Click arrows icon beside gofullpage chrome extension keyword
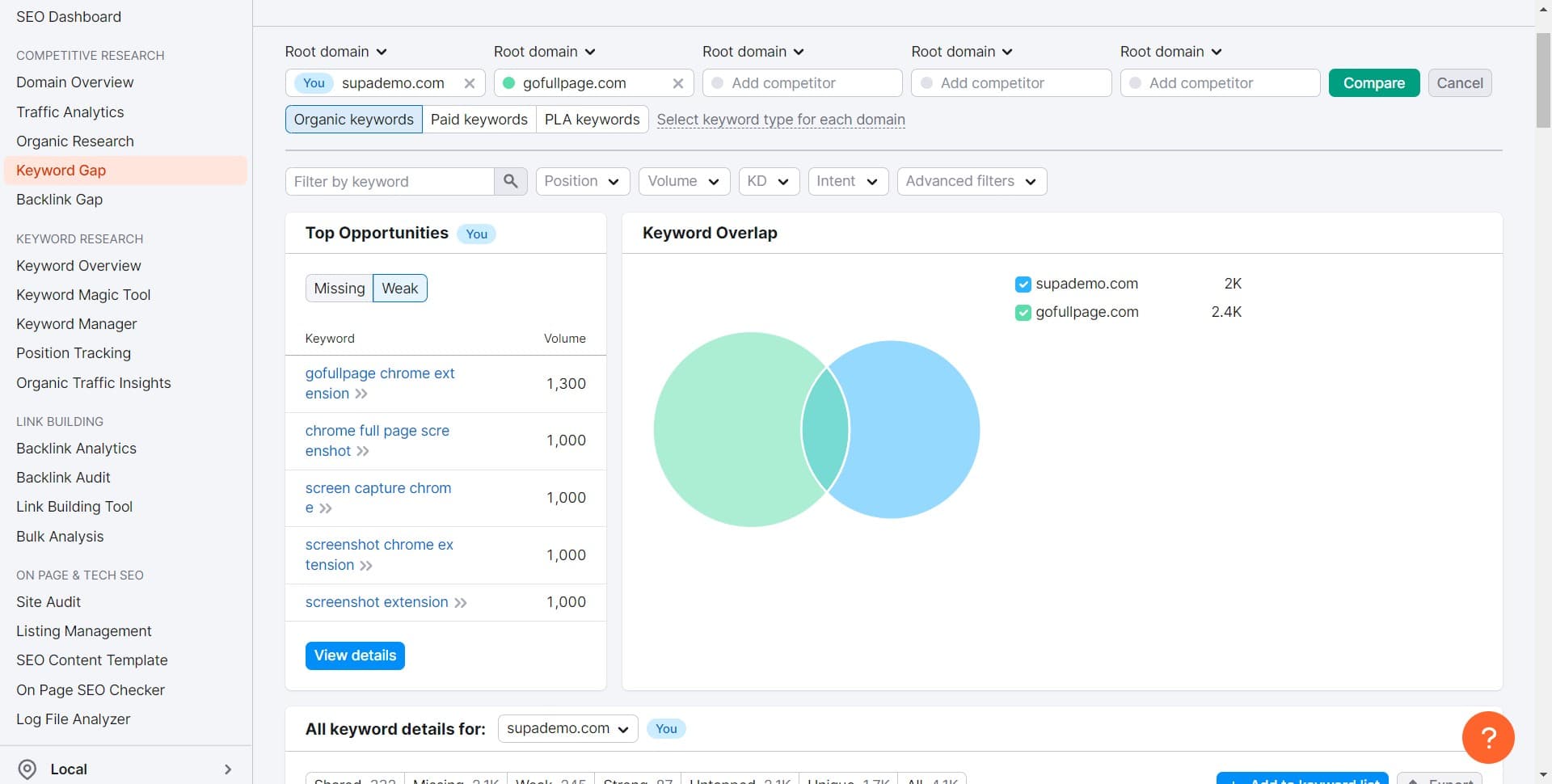 coord(361,394)
